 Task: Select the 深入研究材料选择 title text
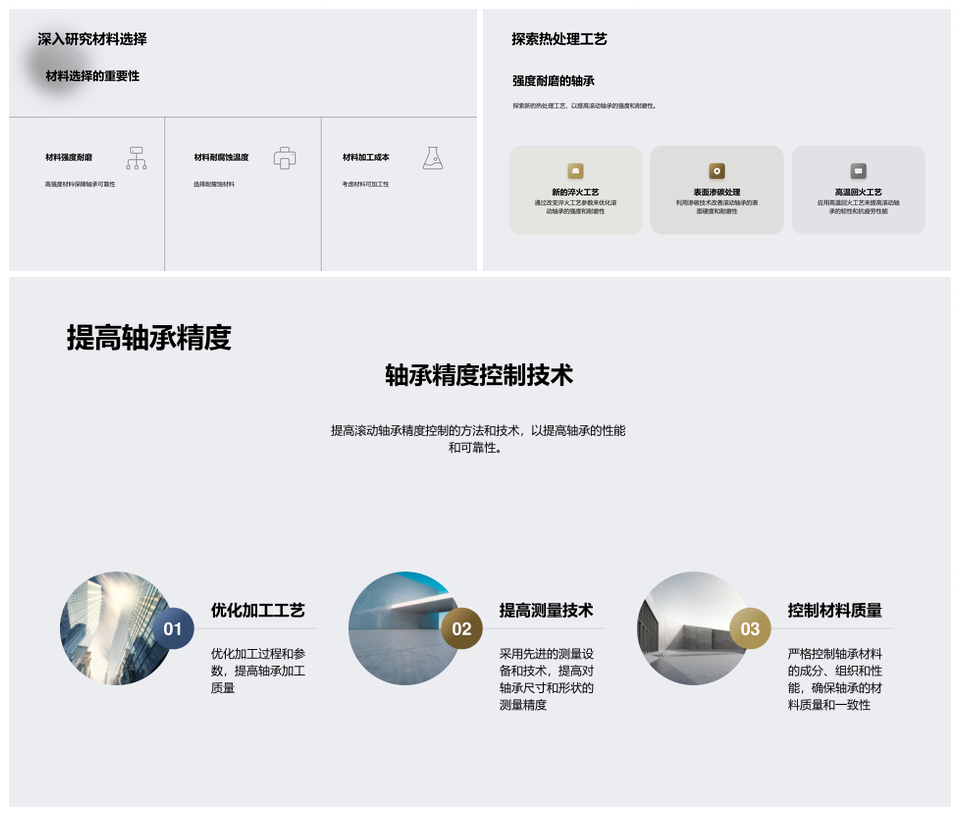click(92, 39)
